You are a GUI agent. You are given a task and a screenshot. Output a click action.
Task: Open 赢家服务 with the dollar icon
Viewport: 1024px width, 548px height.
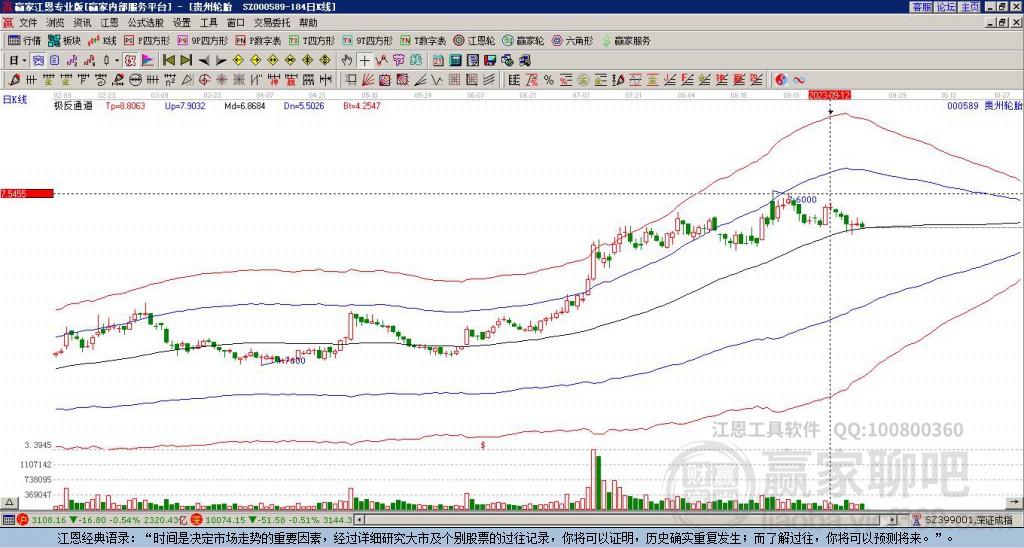(626, 40)
